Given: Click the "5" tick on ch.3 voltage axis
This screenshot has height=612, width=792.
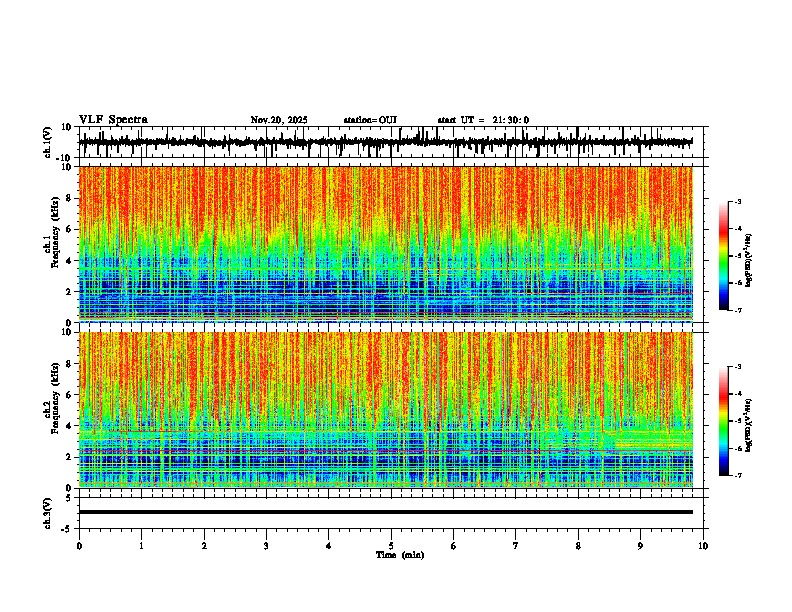Looking at the screenshot, I should tap(69, 498).
